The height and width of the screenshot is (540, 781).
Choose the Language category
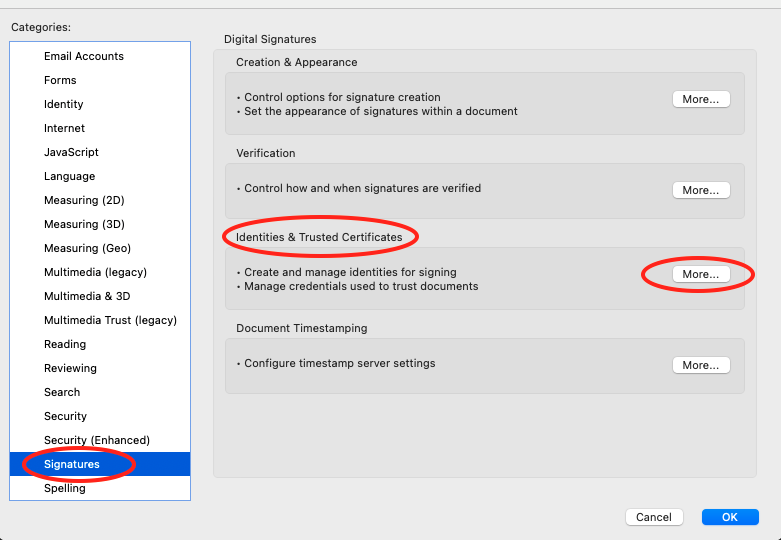click(100, 176)
